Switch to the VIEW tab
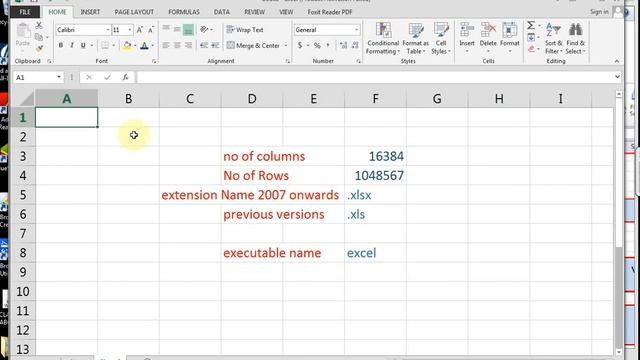The width and height of the screenshot is (640, 360). coord(286,12)
